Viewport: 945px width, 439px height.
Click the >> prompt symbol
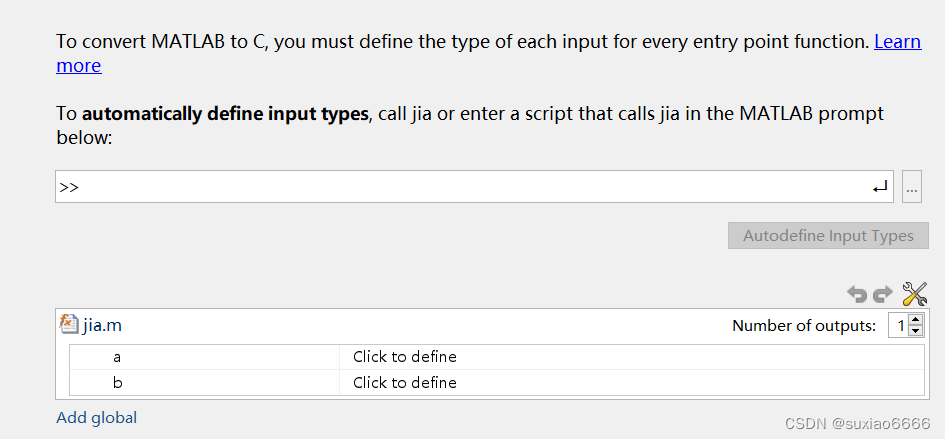69,187
